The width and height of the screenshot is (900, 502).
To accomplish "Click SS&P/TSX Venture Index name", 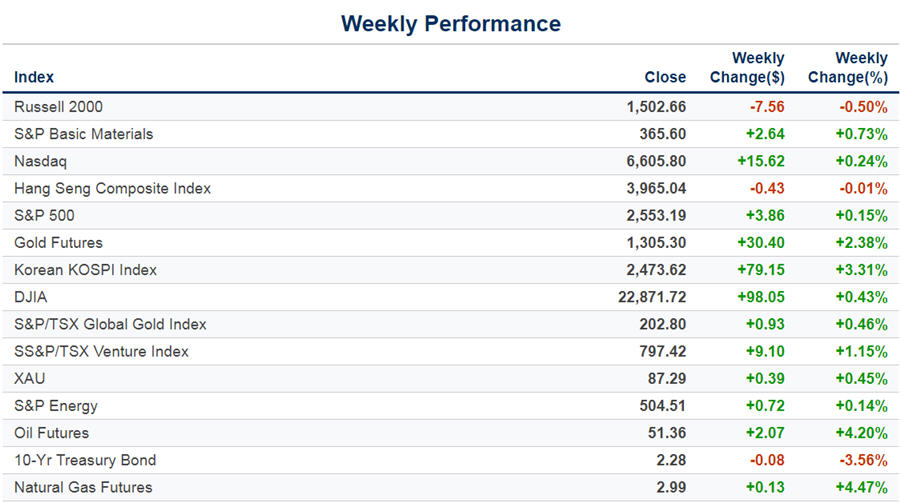I will tap(101, 351).
